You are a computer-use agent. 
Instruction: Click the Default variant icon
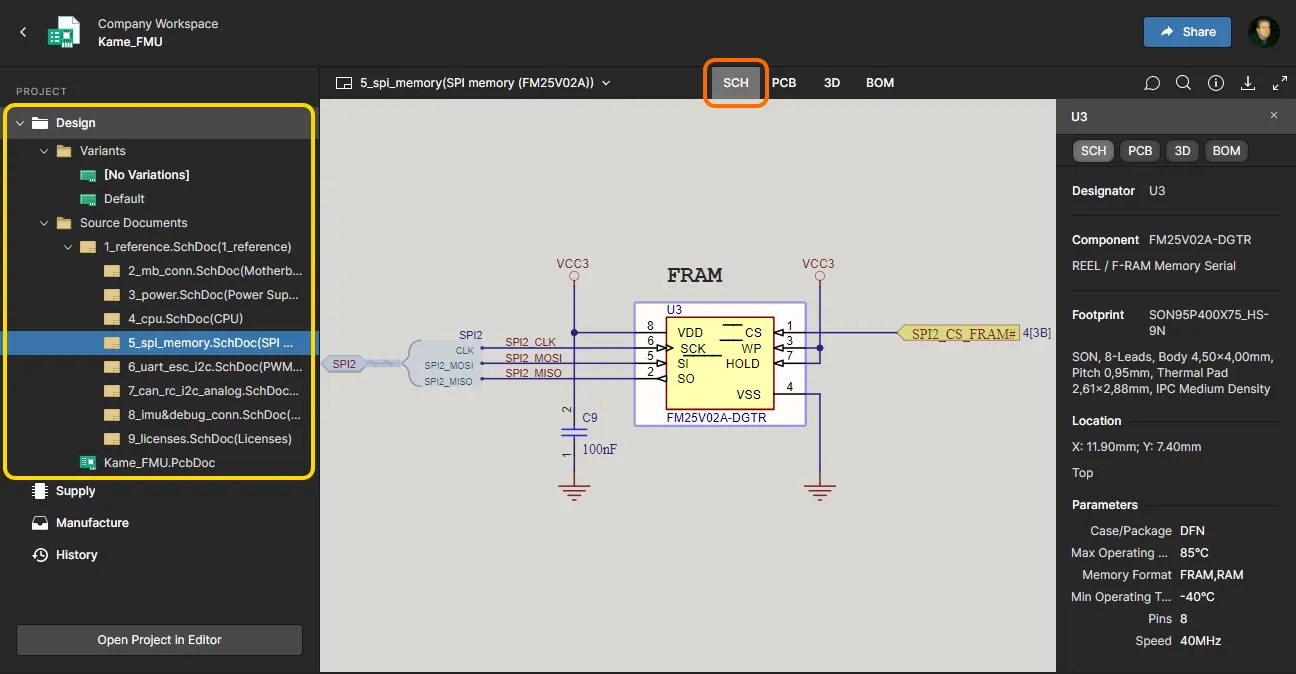(x=88, y=199)
